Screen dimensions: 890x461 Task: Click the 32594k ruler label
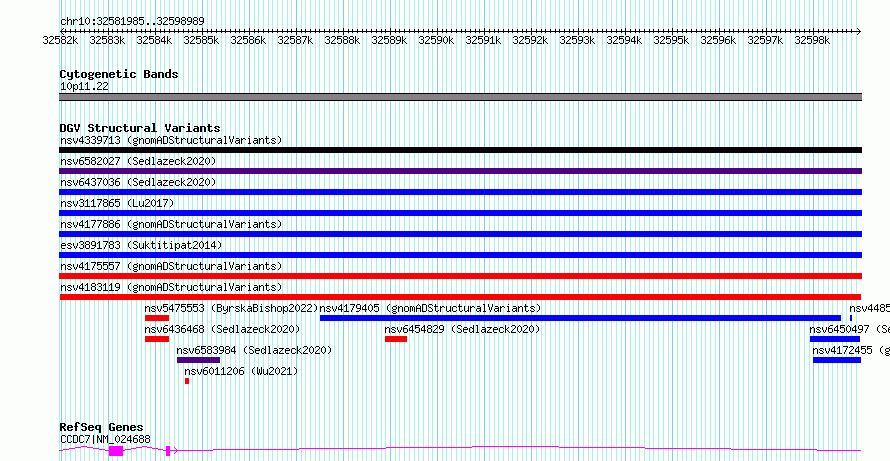coord(624,40)
